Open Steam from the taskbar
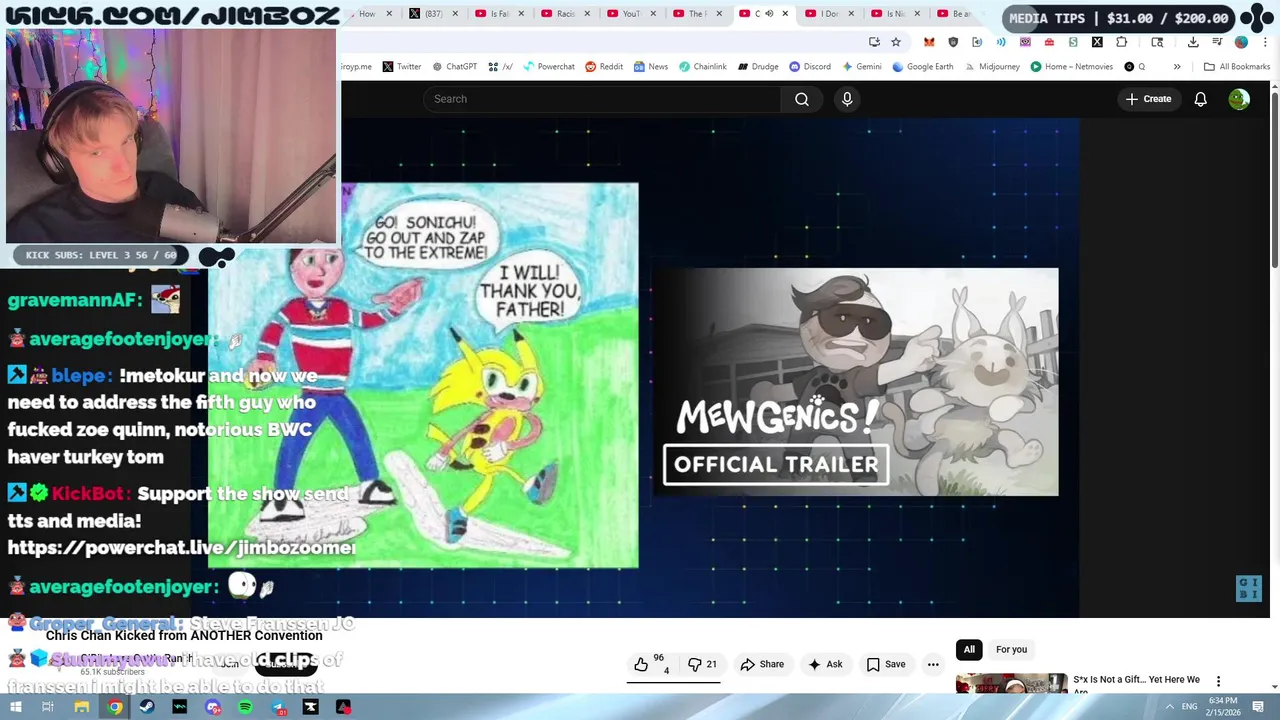 (147, 707)
